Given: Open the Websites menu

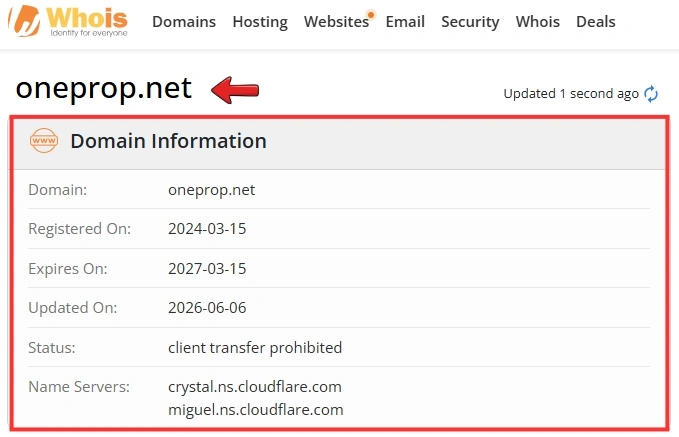Looking at the screenshot, I should pyautogui.click(x=336, y=22).
